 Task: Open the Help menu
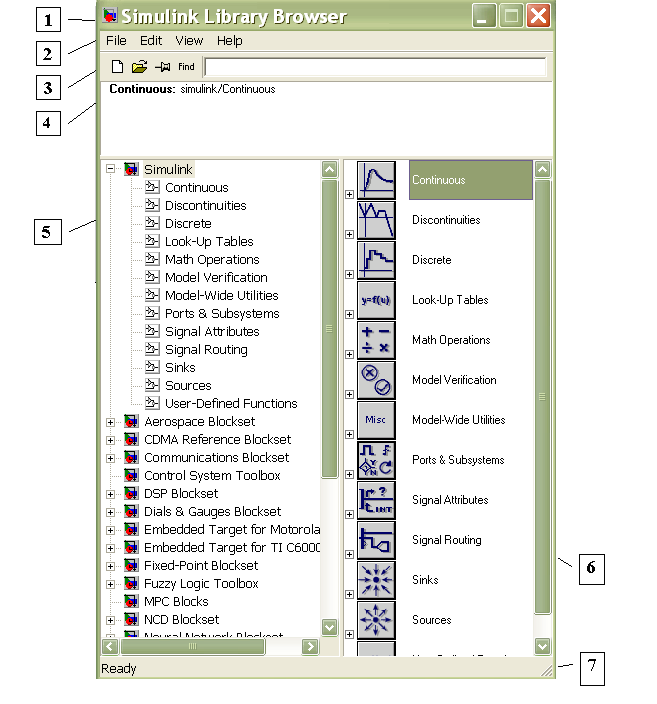click(x=229, y=41)
